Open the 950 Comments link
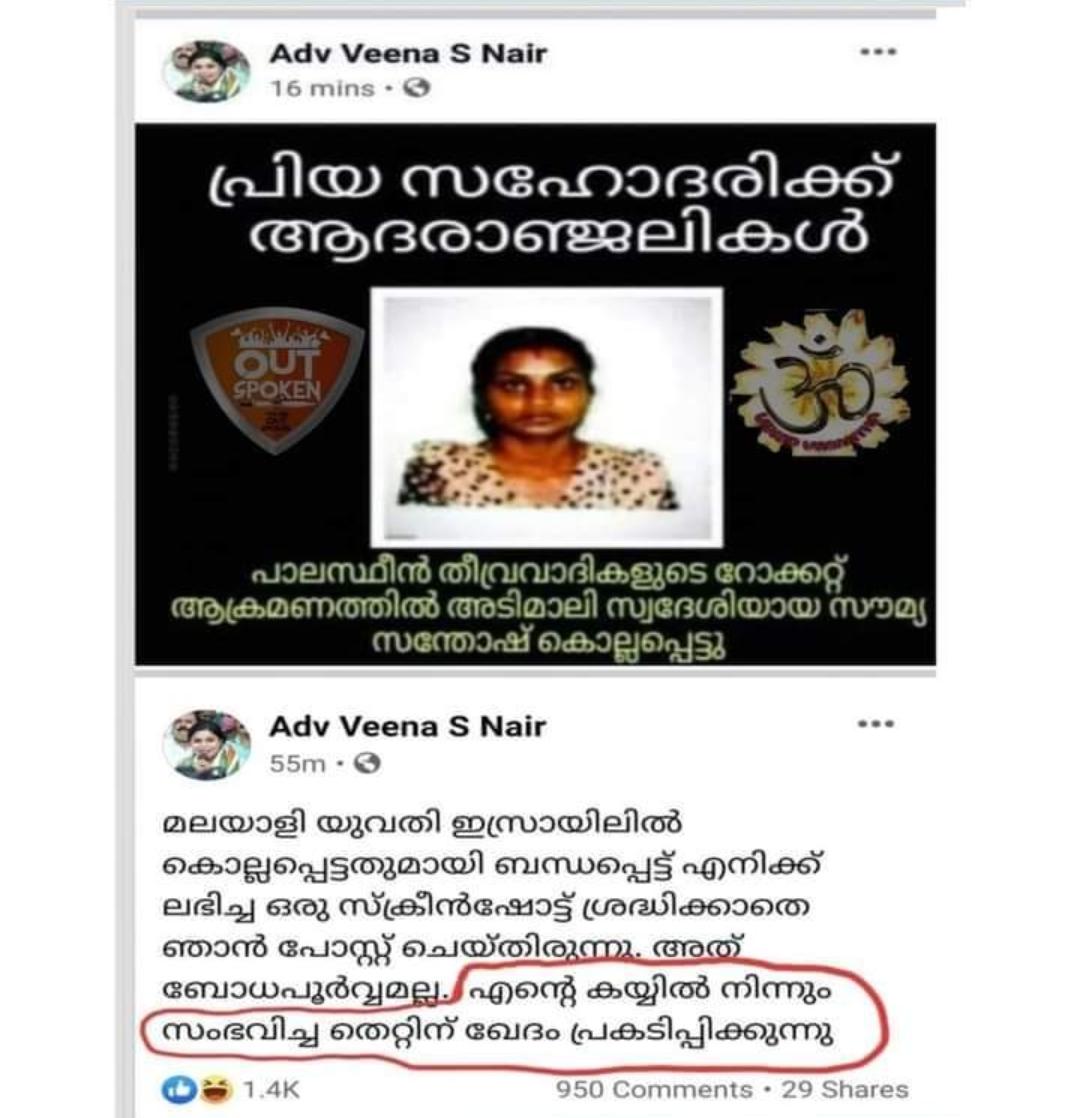Image resolution: width=1080 pixels, height=1118 pixels. coord(654,1089)
